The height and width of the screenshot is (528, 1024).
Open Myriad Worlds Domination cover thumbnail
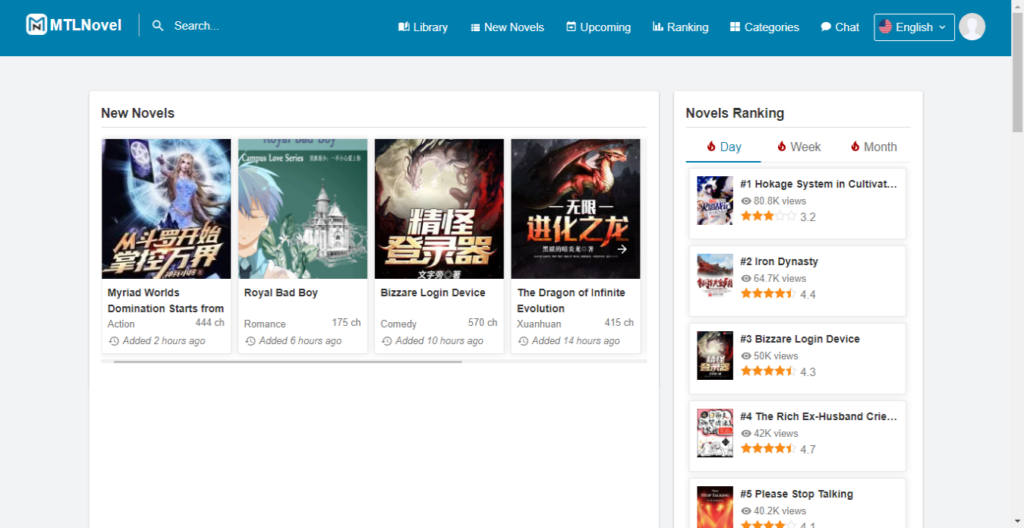(167, 208)
